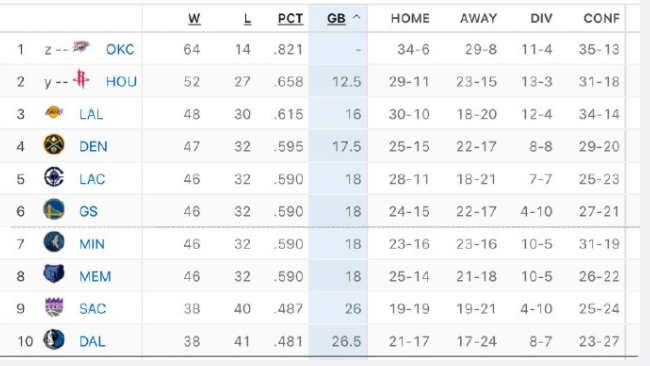Click the Oklahoma City Thunder logo

(x=81, y=46)
